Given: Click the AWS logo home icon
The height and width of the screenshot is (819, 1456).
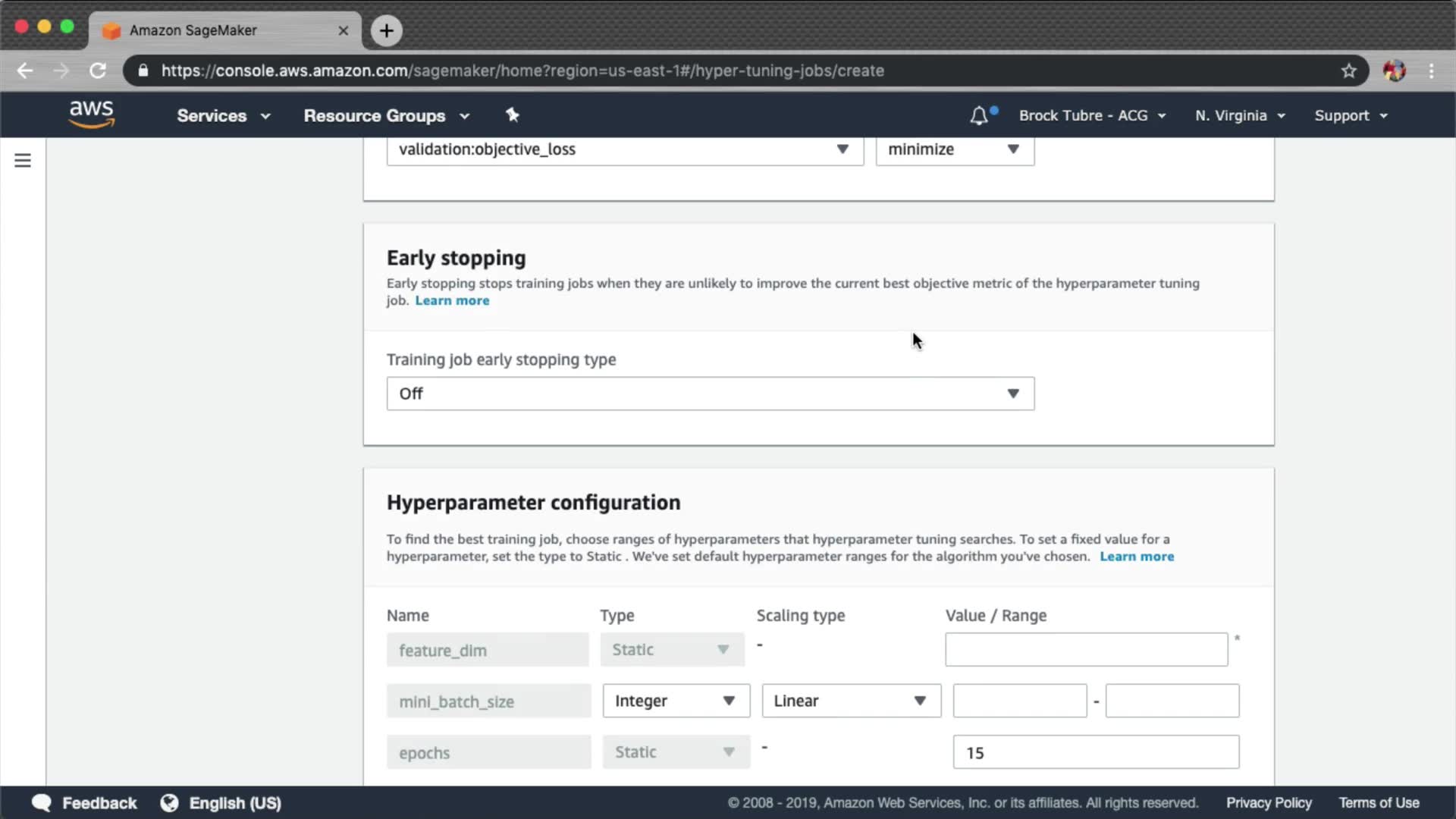Looking at the screenshot, I should click(91, 115).
